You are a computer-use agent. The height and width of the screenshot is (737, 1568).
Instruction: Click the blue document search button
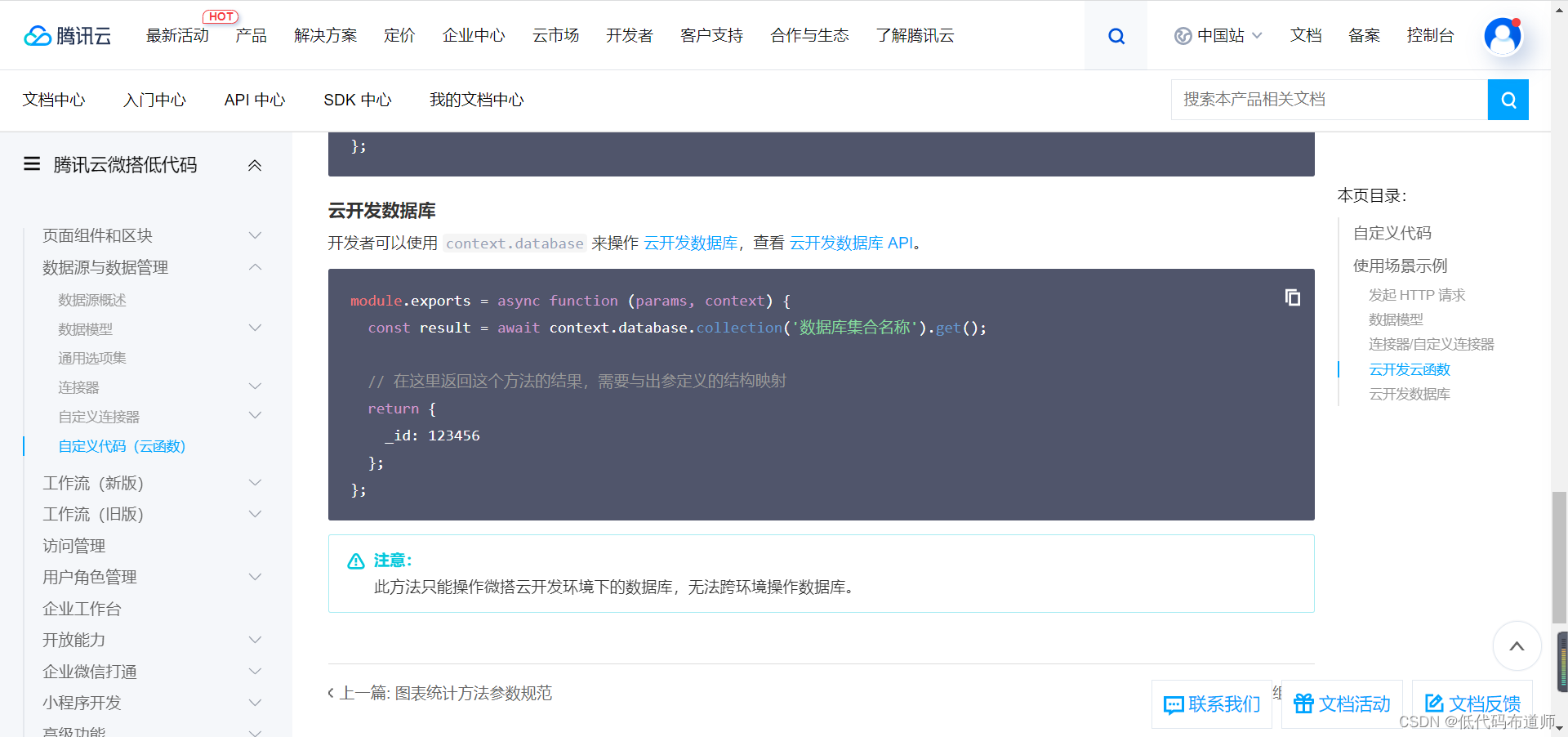1508,100
